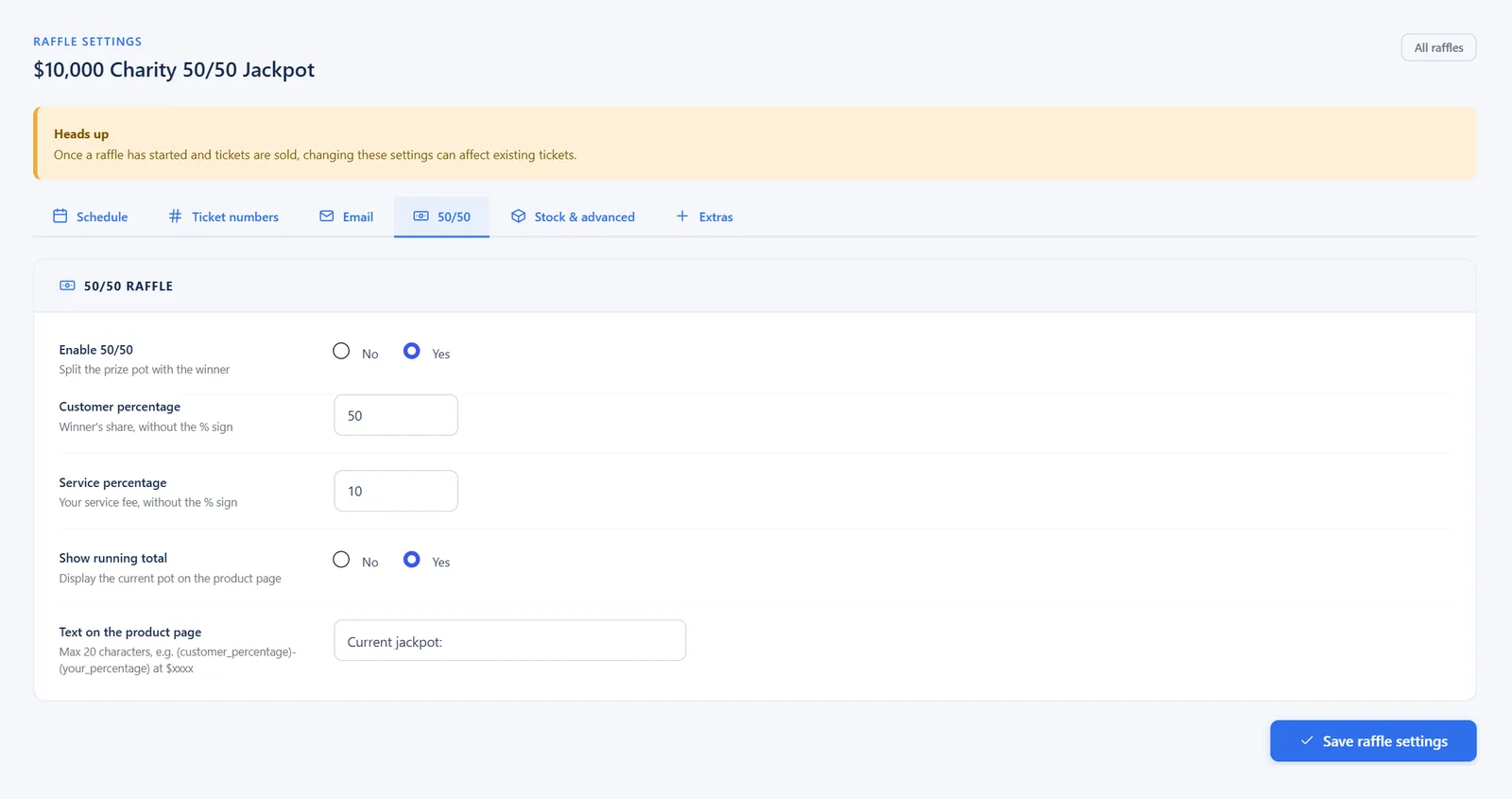Click the 'Split the prize pot with the winner' hint

click(x=145, y=370)
